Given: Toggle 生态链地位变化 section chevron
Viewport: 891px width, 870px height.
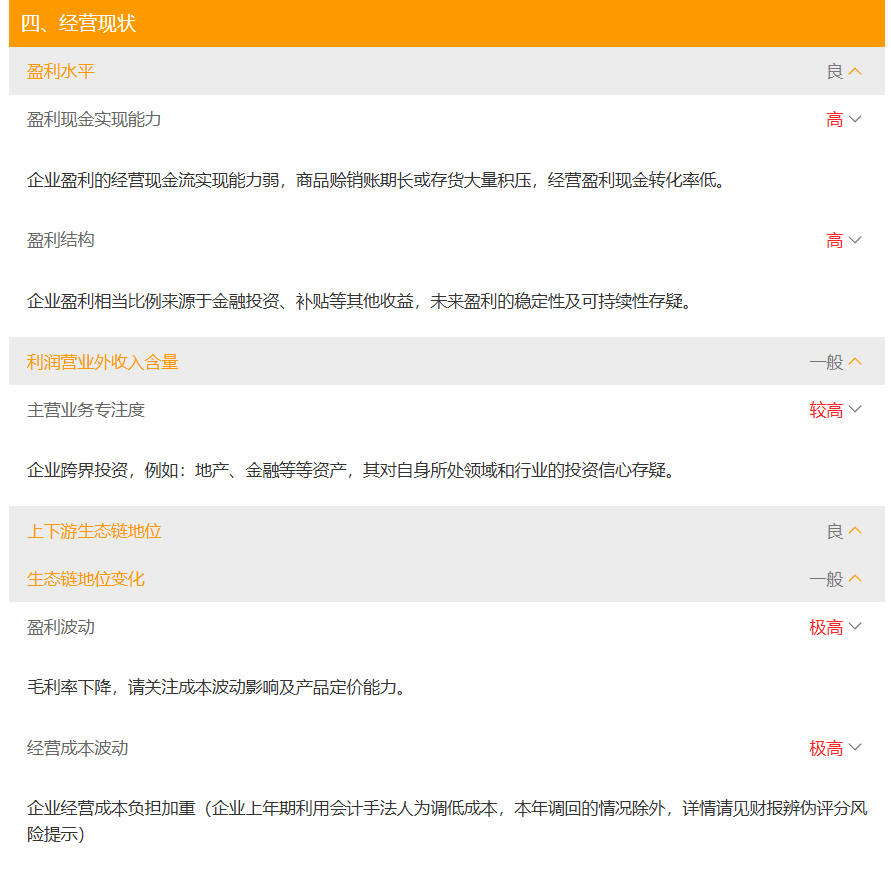Looking at the screenshot, I should [x=855, y=578].
